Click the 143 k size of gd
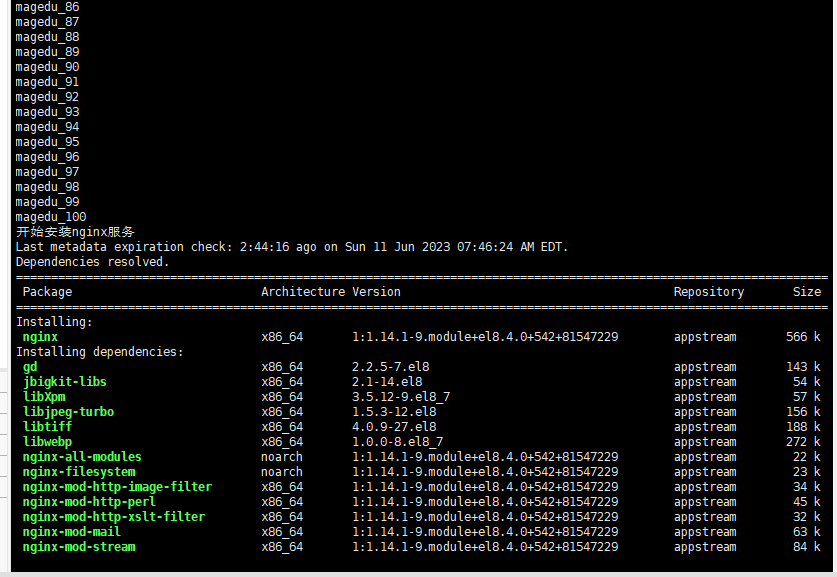 [x=803, y=367]
